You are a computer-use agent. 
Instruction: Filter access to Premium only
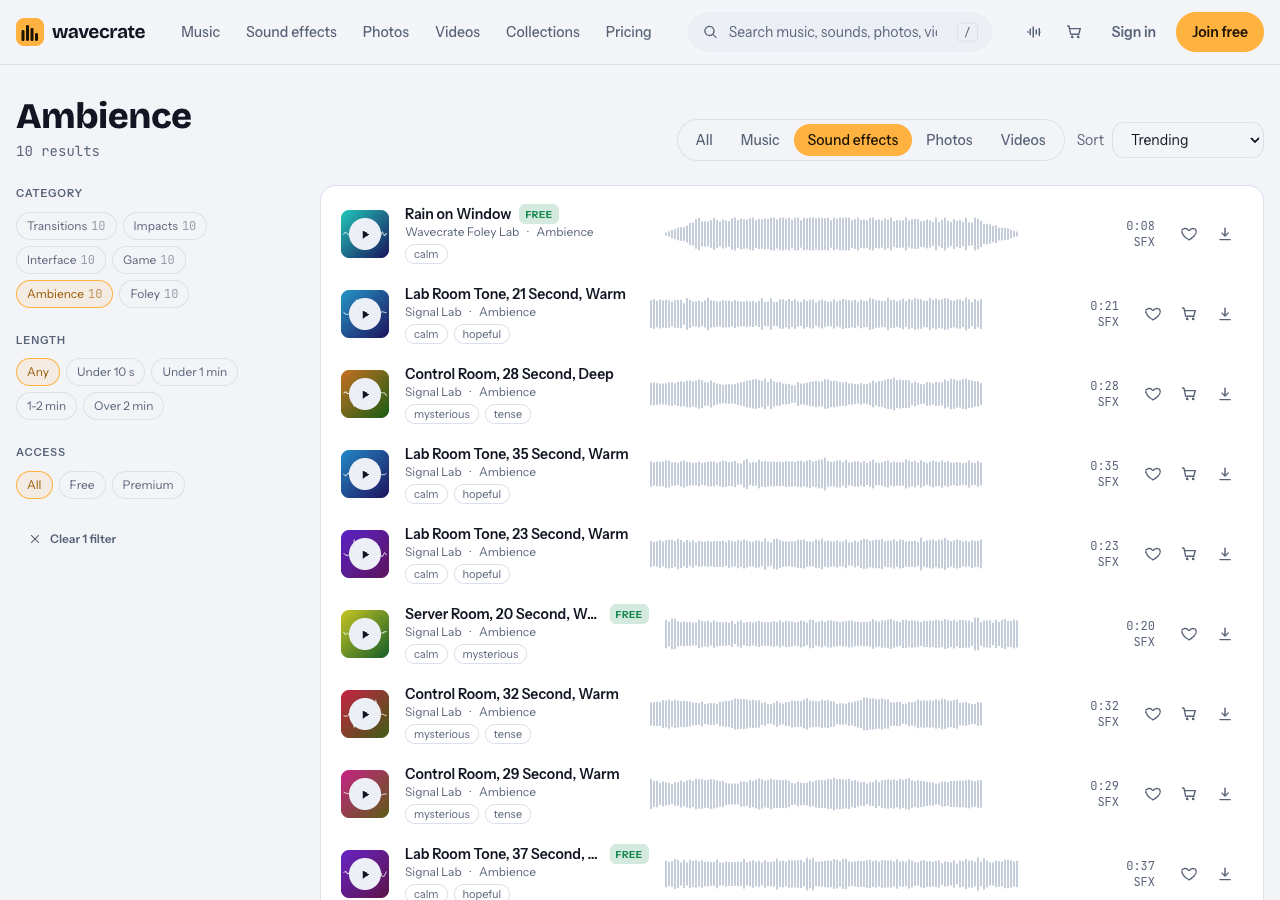tap(148, 485)
